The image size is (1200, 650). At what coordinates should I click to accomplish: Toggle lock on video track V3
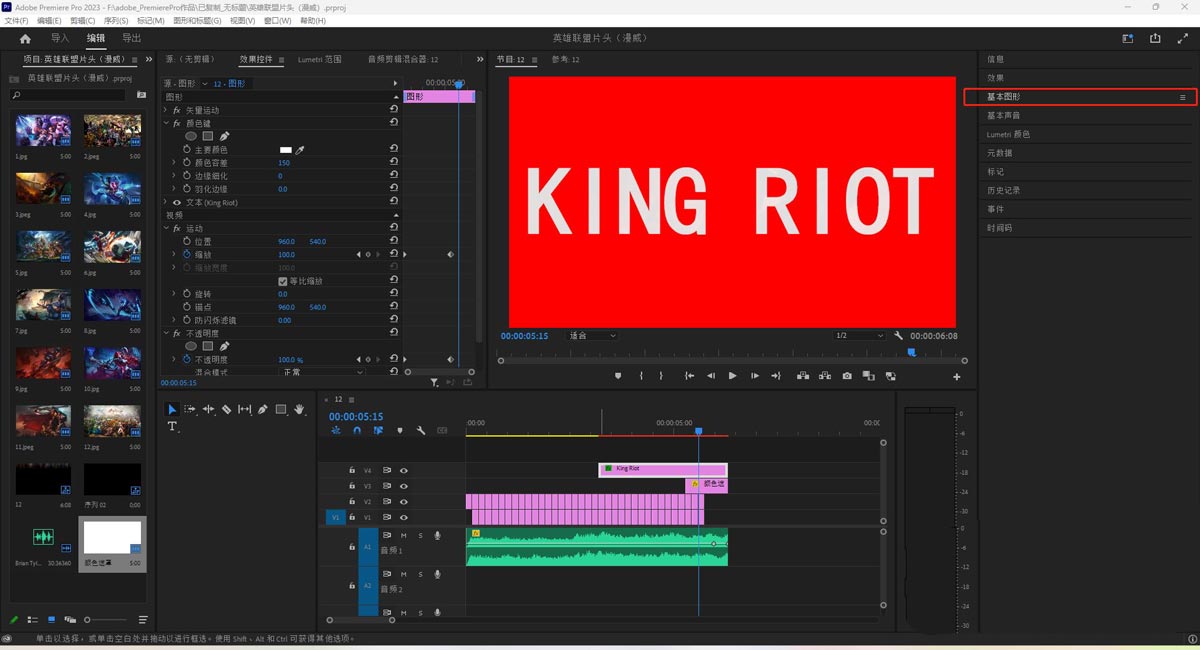tap(352, 486)
